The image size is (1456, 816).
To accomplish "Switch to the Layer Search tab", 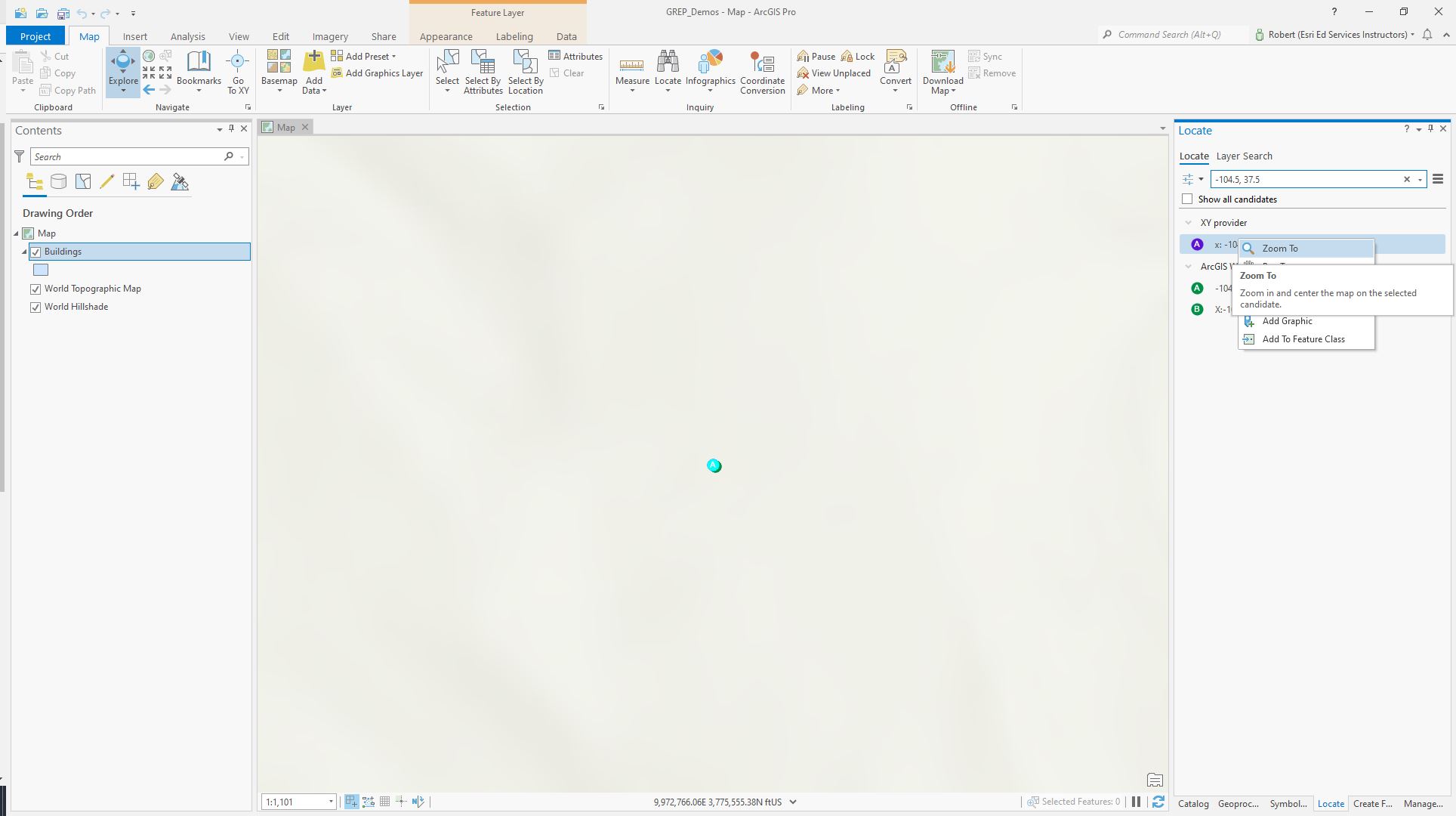I will point(1244,156).
